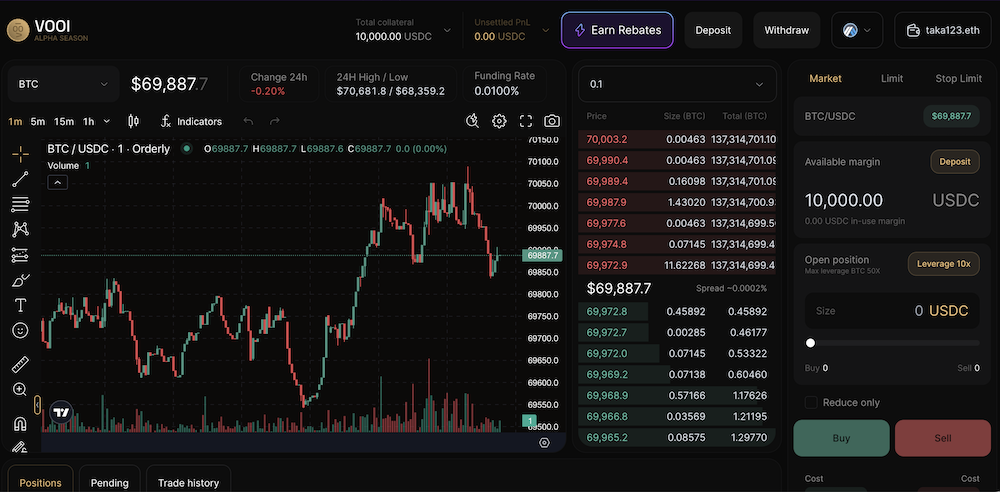This screenshot has width=1000, height=492.
Task: Activate the zoom in tool
Action: 20,389
